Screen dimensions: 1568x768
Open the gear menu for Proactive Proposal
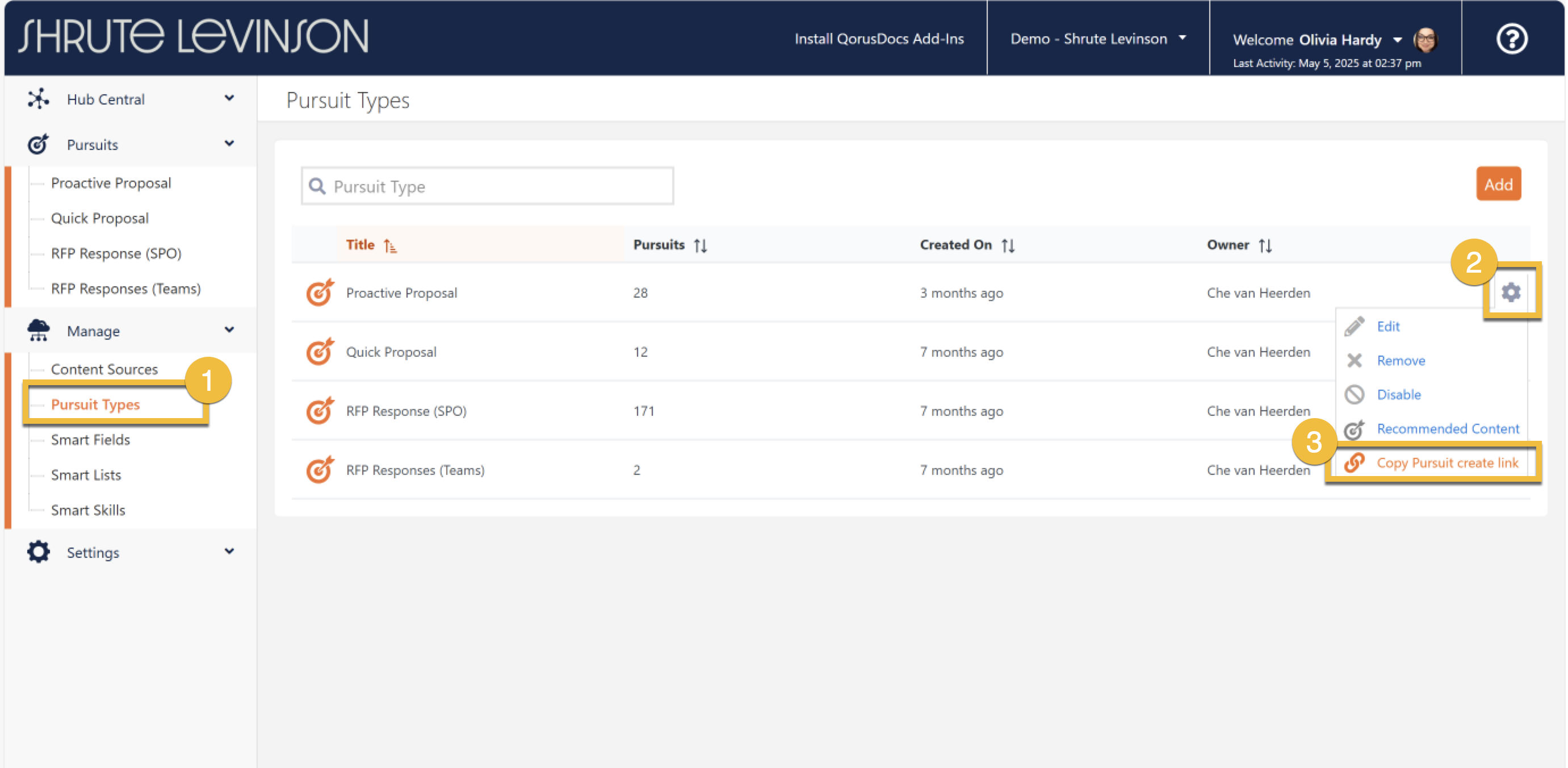(x=1511, y=293)
